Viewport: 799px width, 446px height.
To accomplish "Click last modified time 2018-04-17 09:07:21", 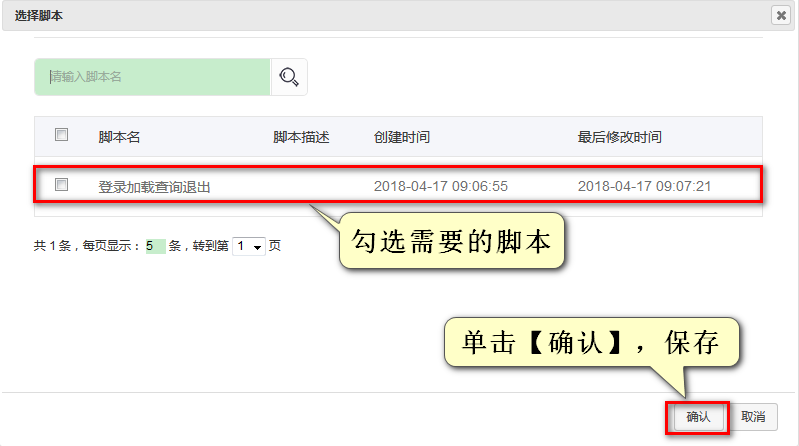I will point(644,186).
